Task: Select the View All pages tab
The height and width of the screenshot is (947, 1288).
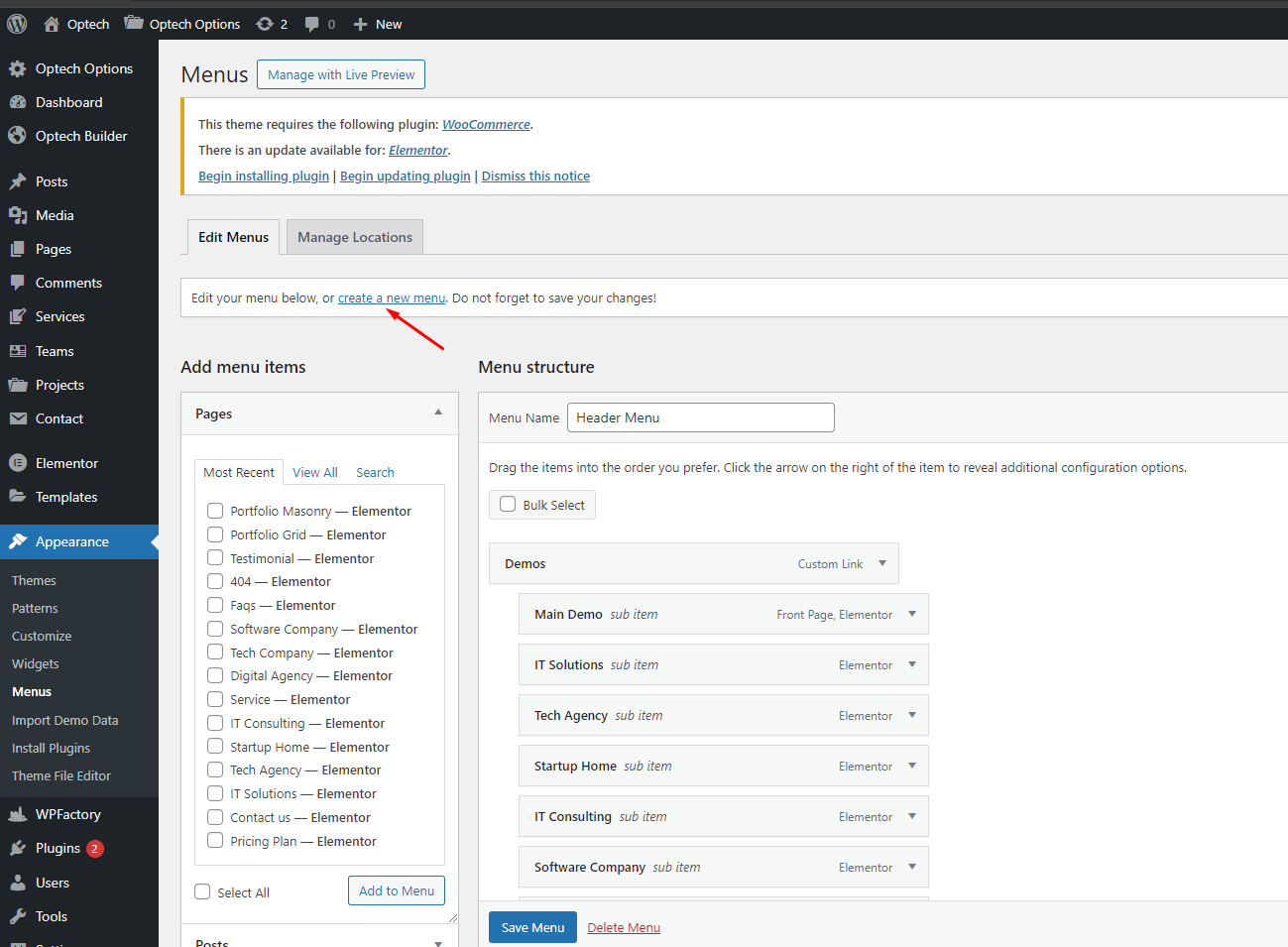Action: (314, 472)
